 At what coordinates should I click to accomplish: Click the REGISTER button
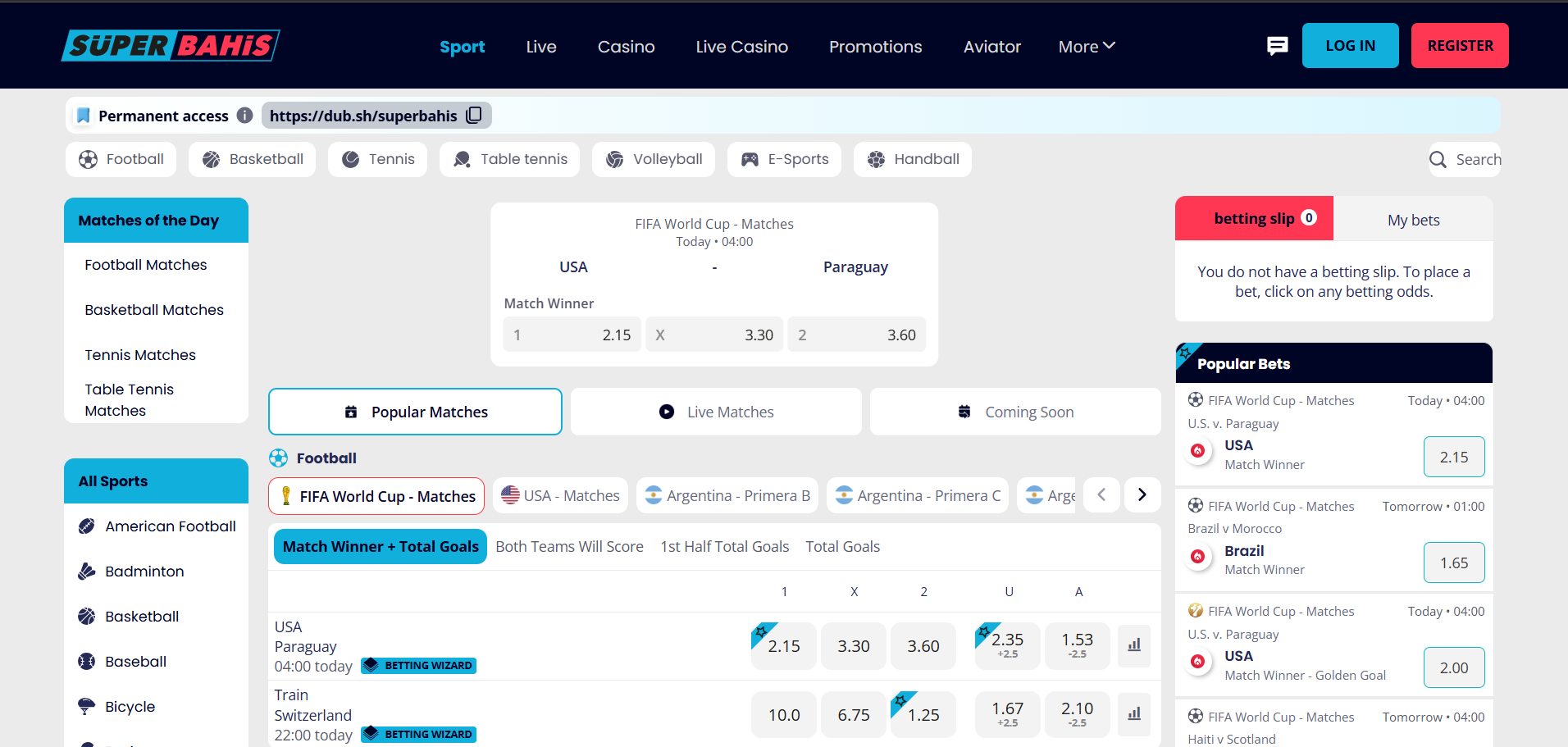(x=1460, y=46)
